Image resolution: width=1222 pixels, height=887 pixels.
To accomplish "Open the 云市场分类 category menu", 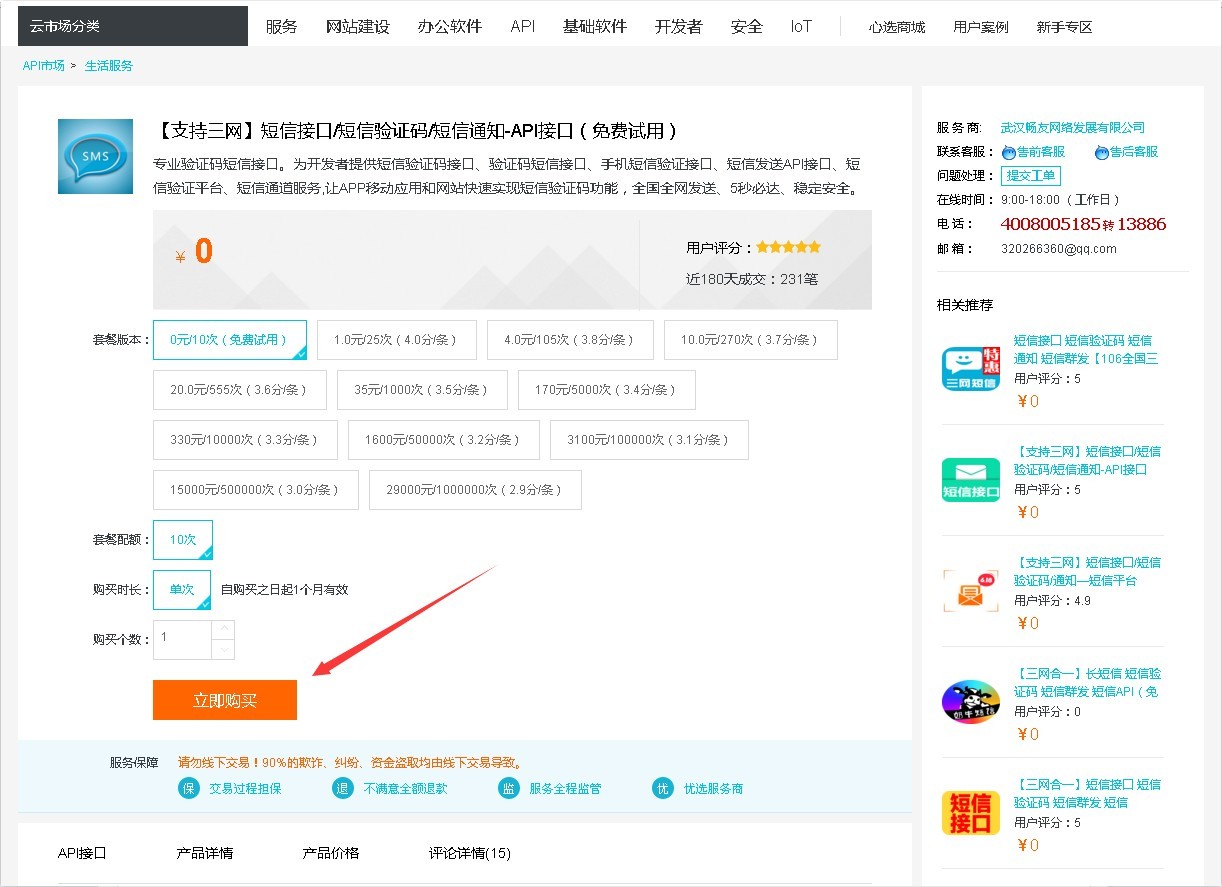I will click(133, 26).
